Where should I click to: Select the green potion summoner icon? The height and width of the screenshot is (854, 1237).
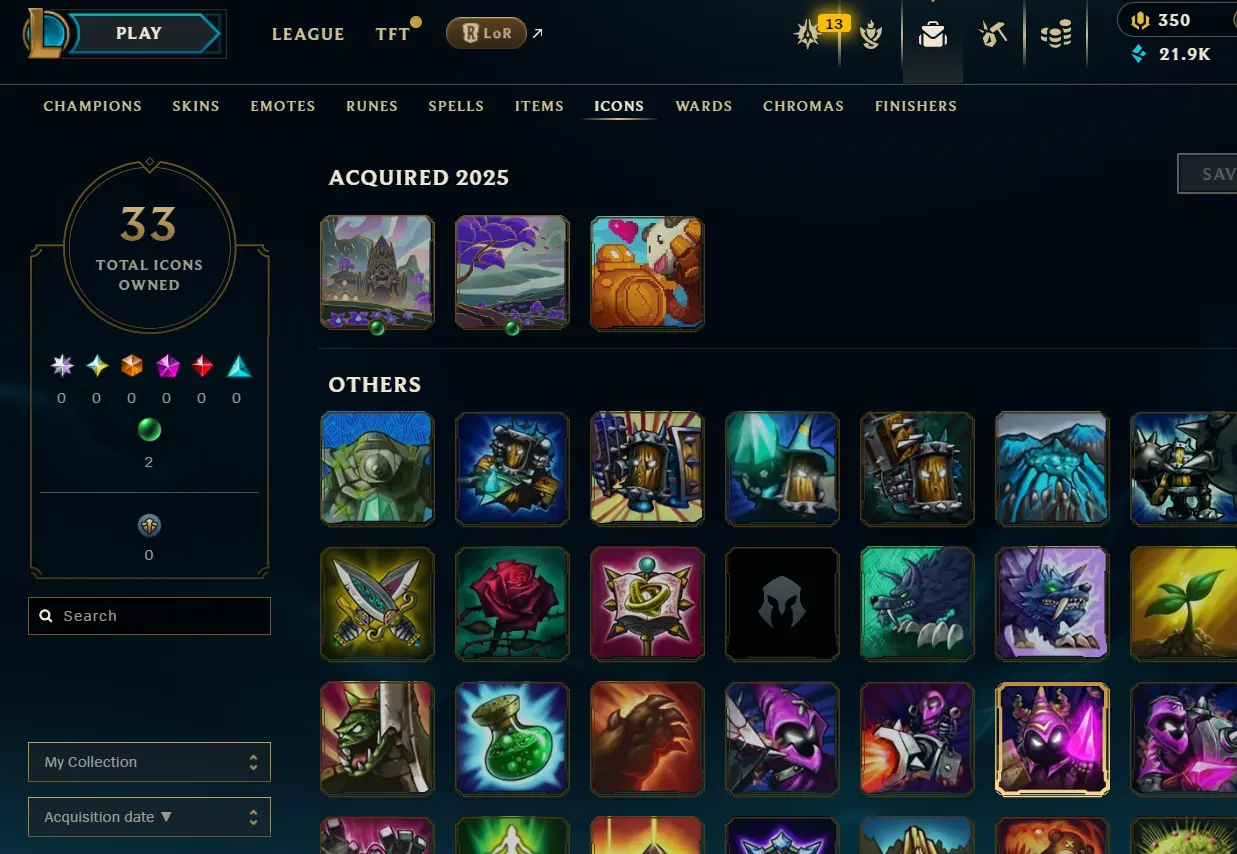[x=512, y=738]
